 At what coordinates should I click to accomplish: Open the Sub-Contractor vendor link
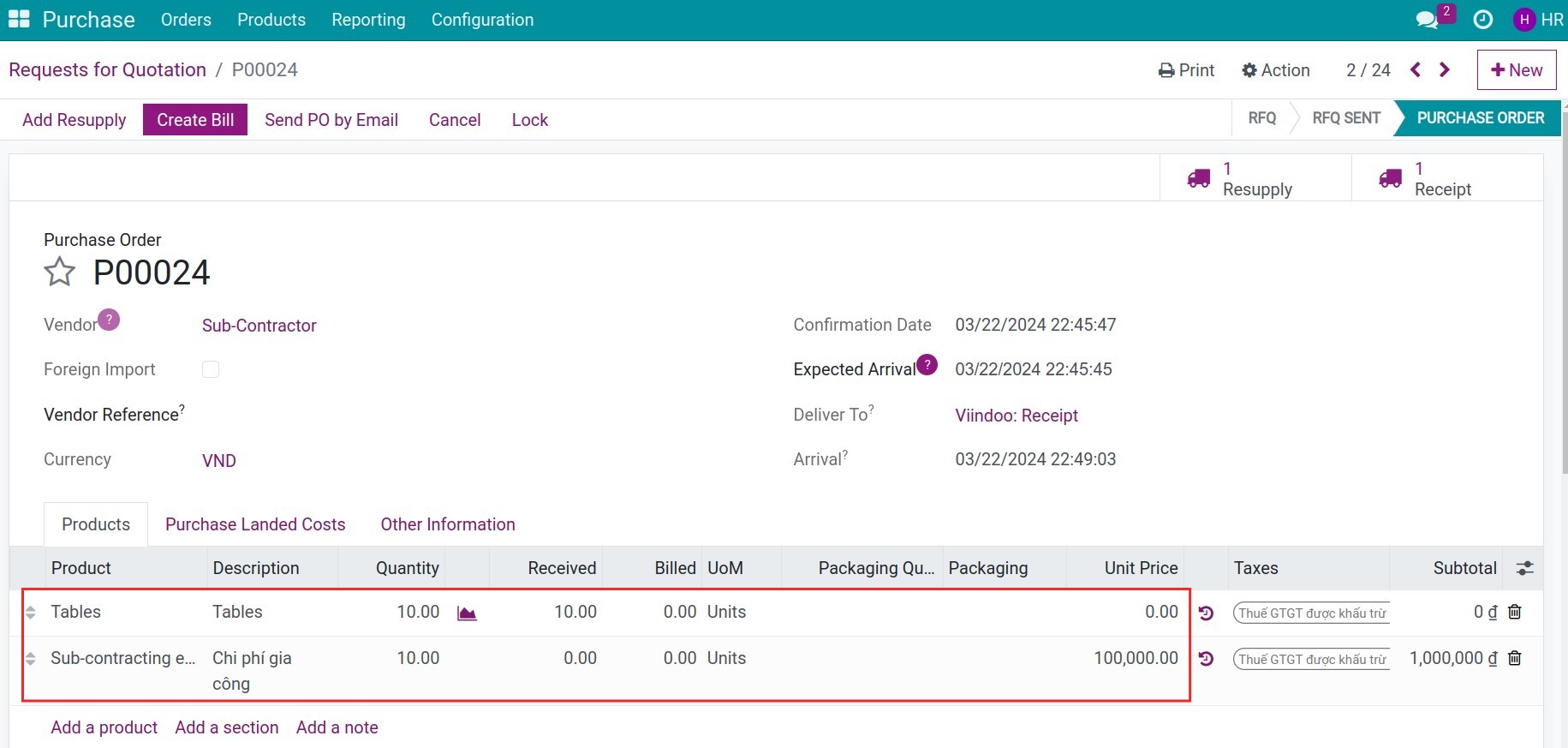(x=259, y=326)
